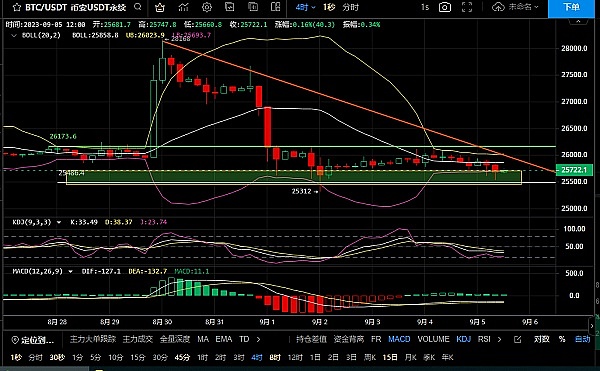This screenshot has width=600, height=371.
Task: Toggle the MACD indicator
Action: pos(399,339)
